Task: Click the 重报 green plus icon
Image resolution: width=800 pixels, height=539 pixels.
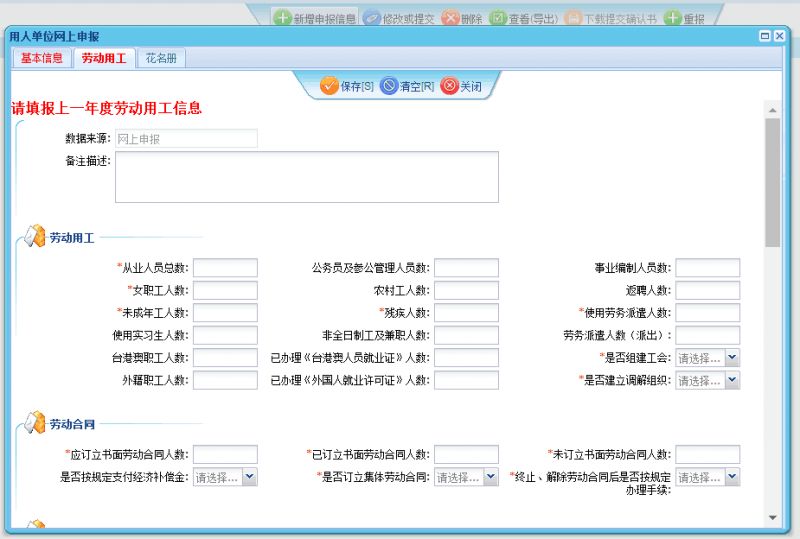Action: click(673, 18)
